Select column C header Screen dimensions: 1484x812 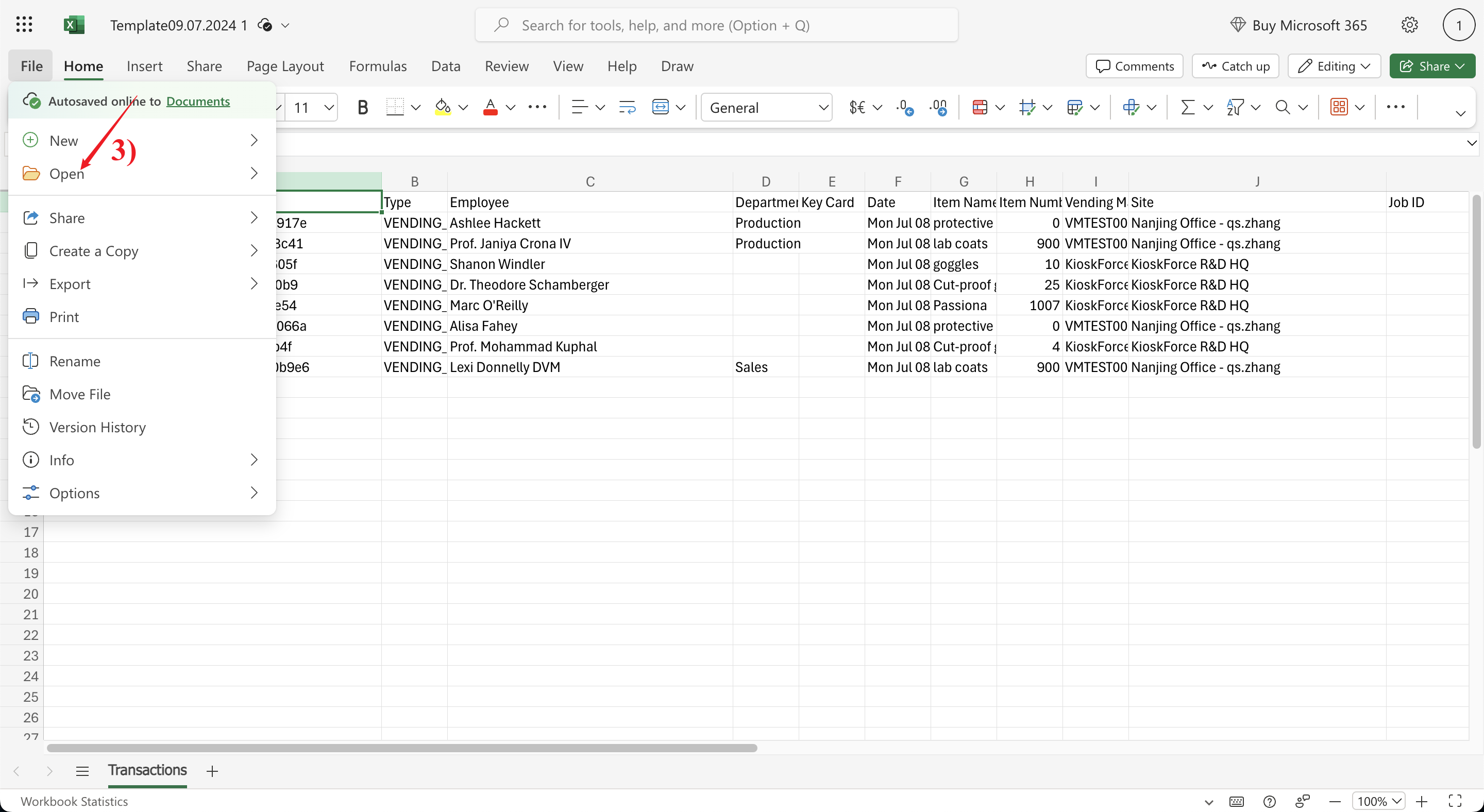(x=590, y=181)
